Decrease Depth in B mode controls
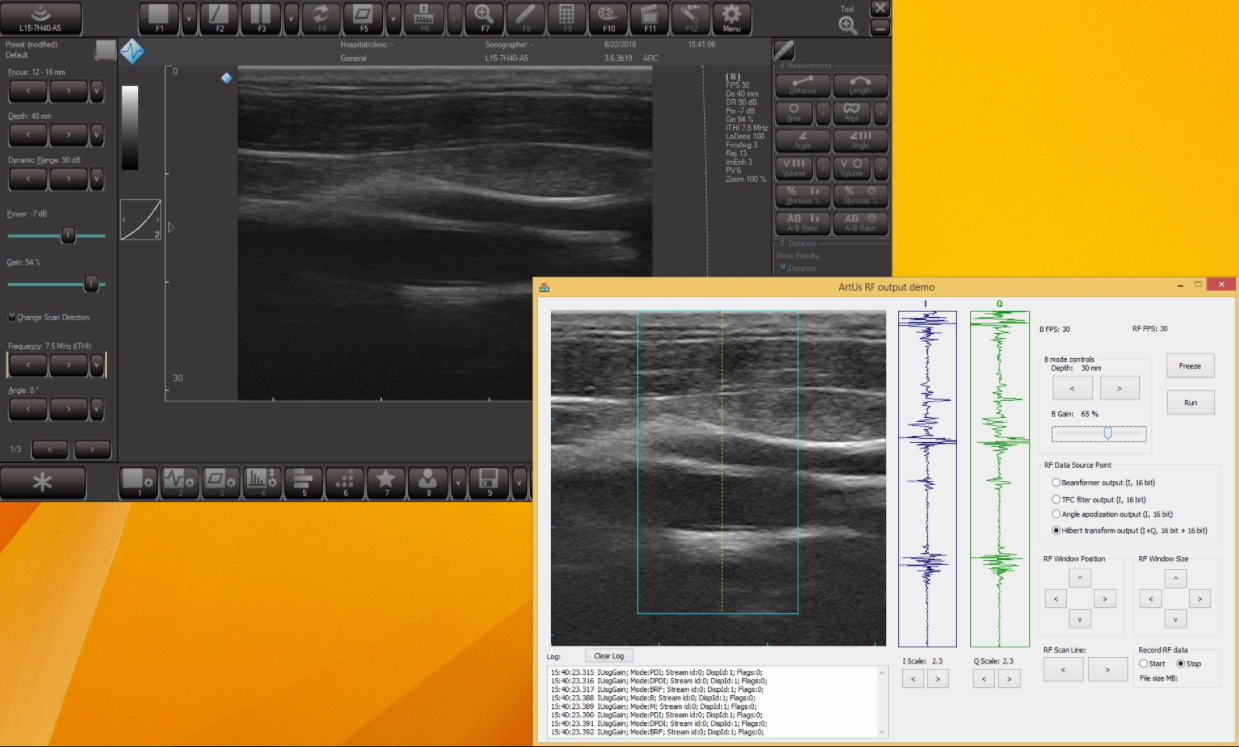 pyautogui.click(x=1072, y=388)
